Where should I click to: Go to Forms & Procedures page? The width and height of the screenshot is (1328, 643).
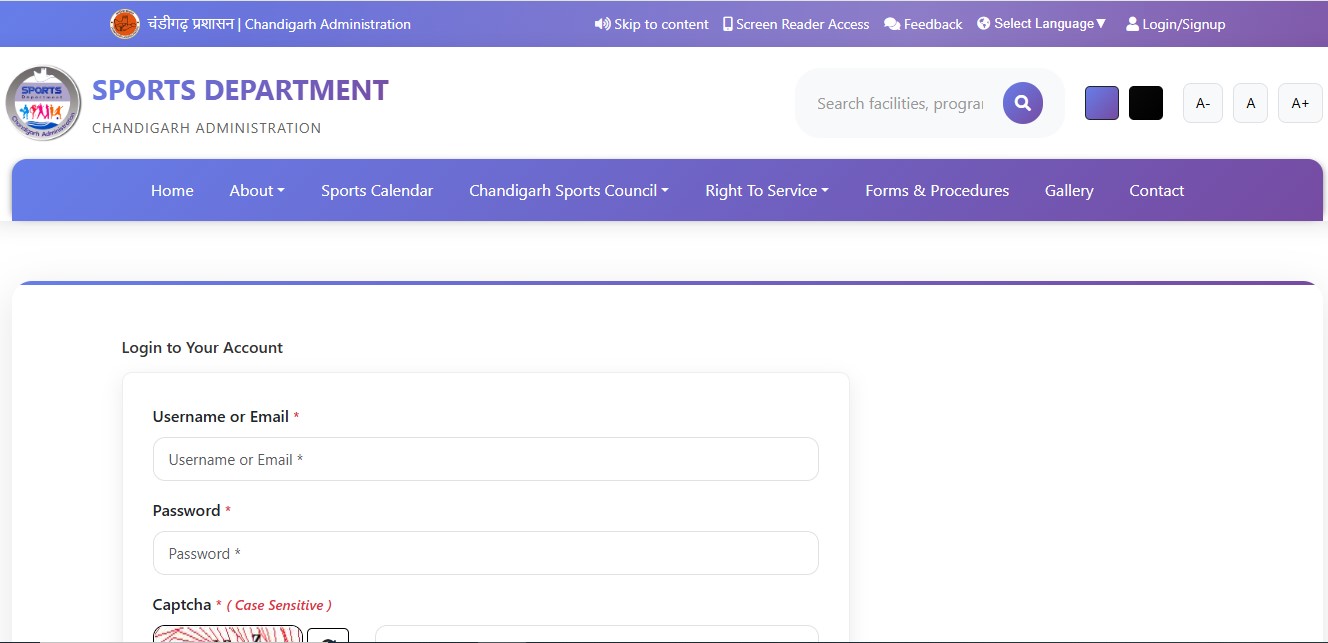click(x=937, y=190)
